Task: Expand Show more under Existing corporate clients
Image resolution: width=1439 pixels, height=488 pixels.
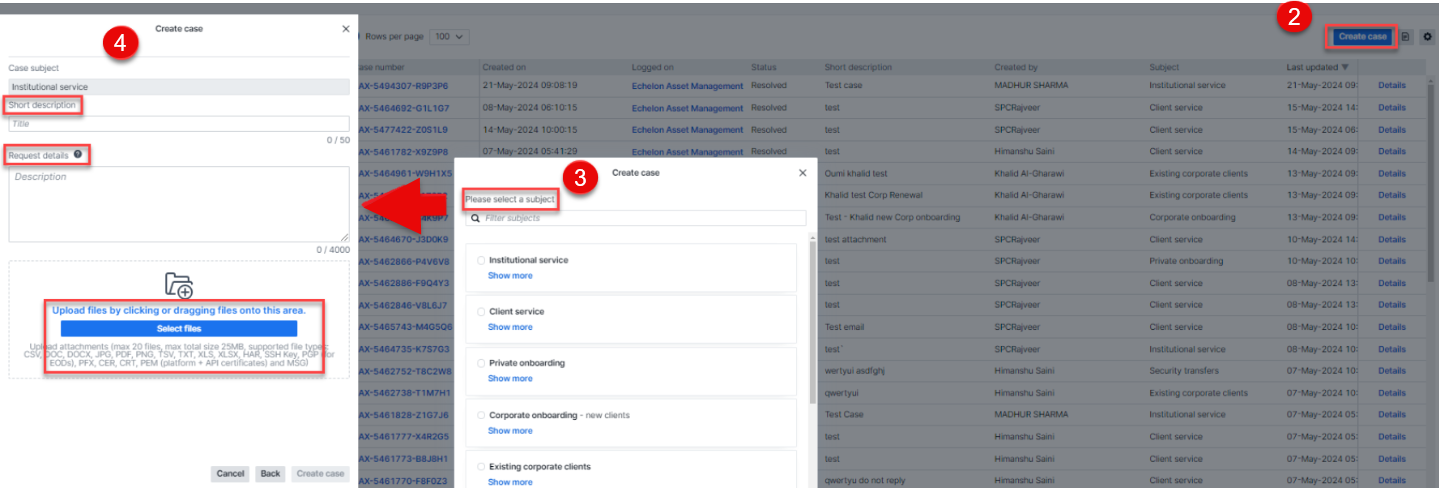Action: tap(510, 482)
